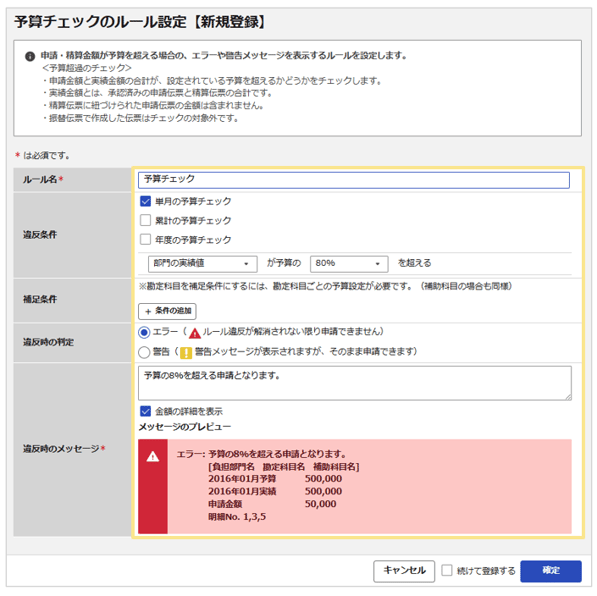This screenshot has height=596, width=597.
Task: Click the メッセージのプレビュー label
Action: [185, 427]
